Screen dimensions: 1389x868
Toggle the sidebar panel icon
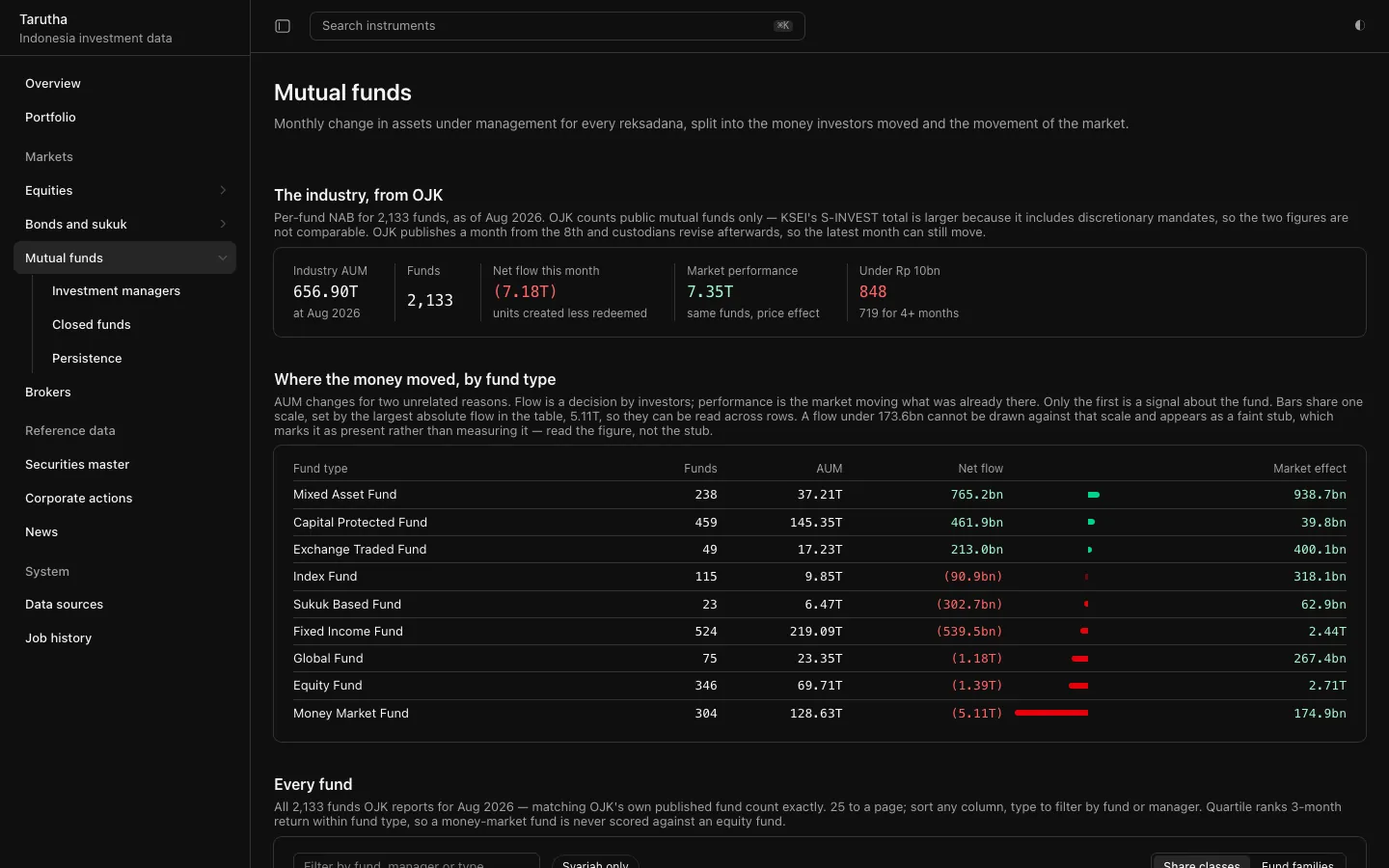click(x=283, y=26)
